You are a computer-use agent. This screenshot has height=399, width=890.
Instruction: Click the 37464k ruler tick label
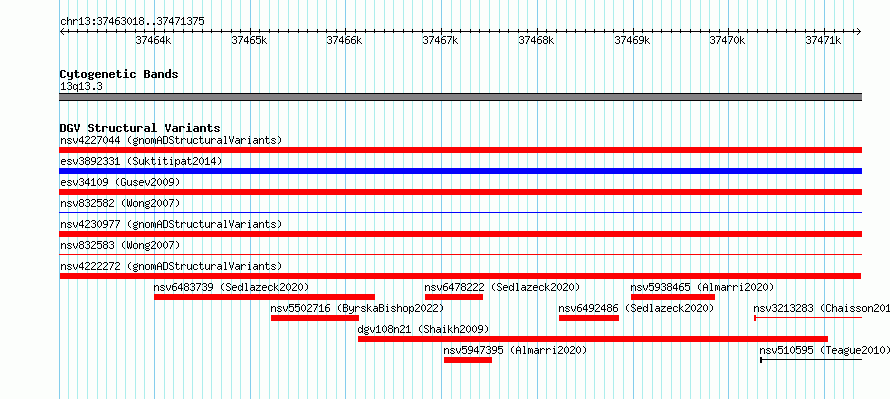[154, 40]
